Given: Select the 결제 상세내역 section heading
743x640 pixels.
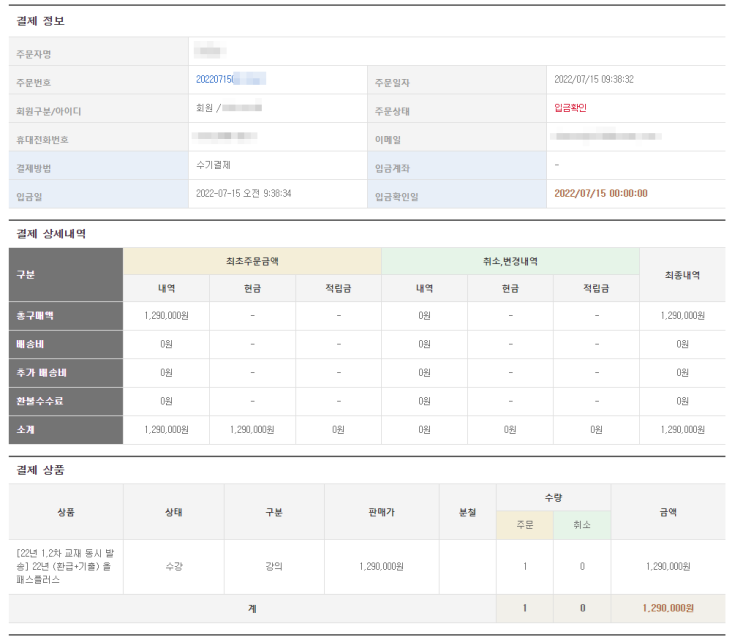Looking at the screenshot, I should pos(51,234).
